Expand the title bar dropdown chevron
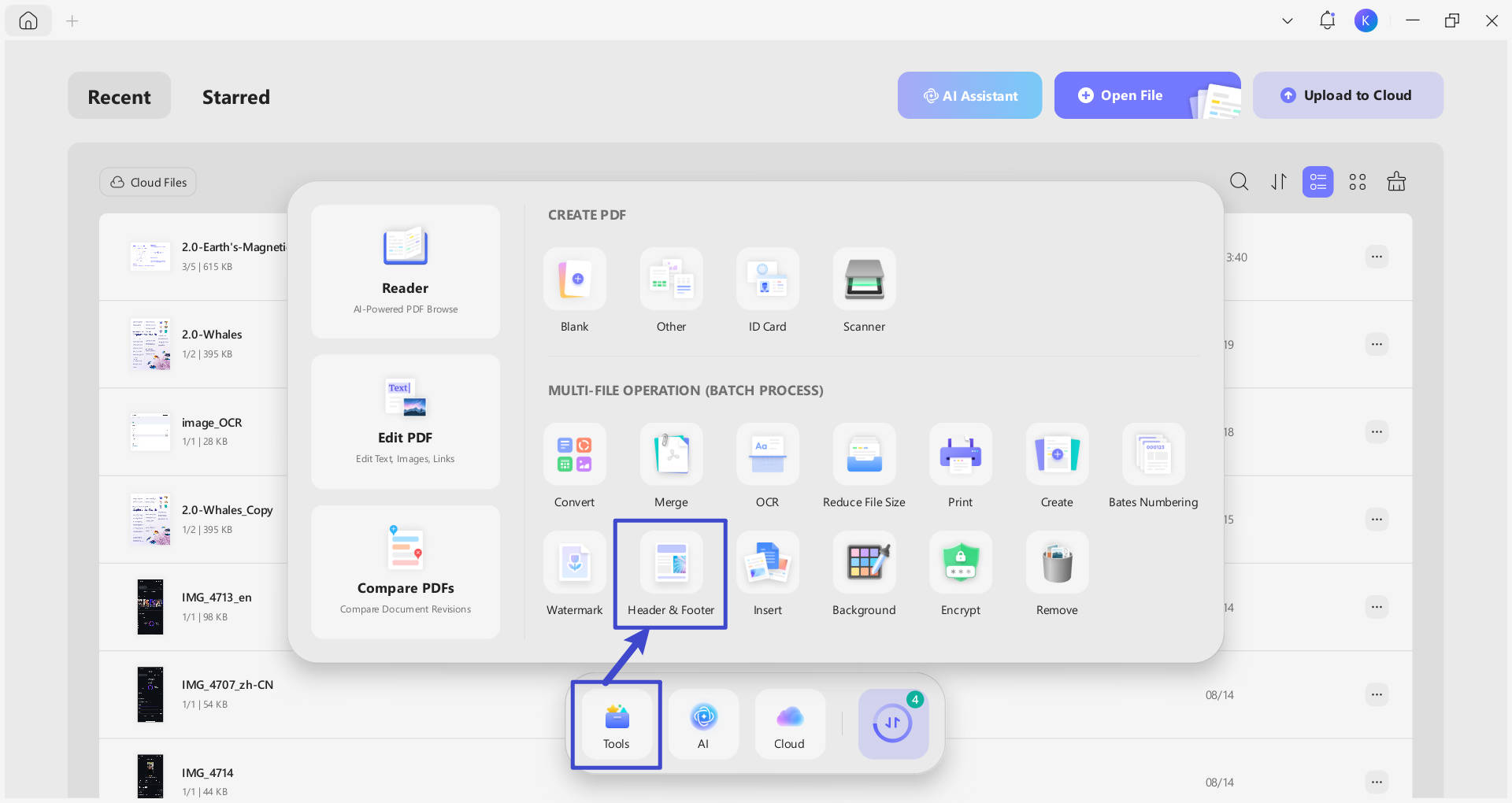 coord(1288,21)
